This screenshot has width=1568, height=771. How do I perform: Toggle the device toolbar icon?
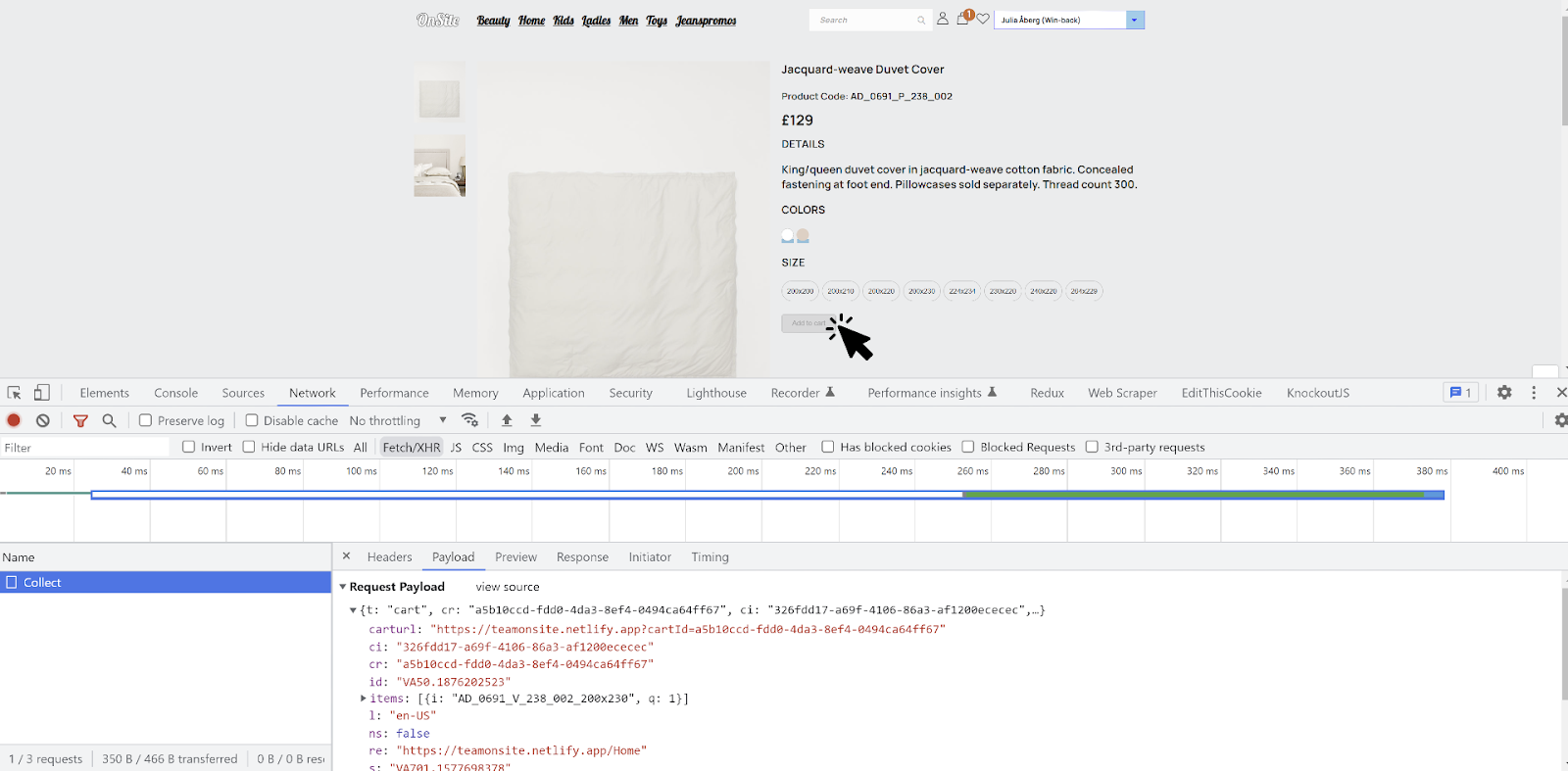tap(42, 393)
